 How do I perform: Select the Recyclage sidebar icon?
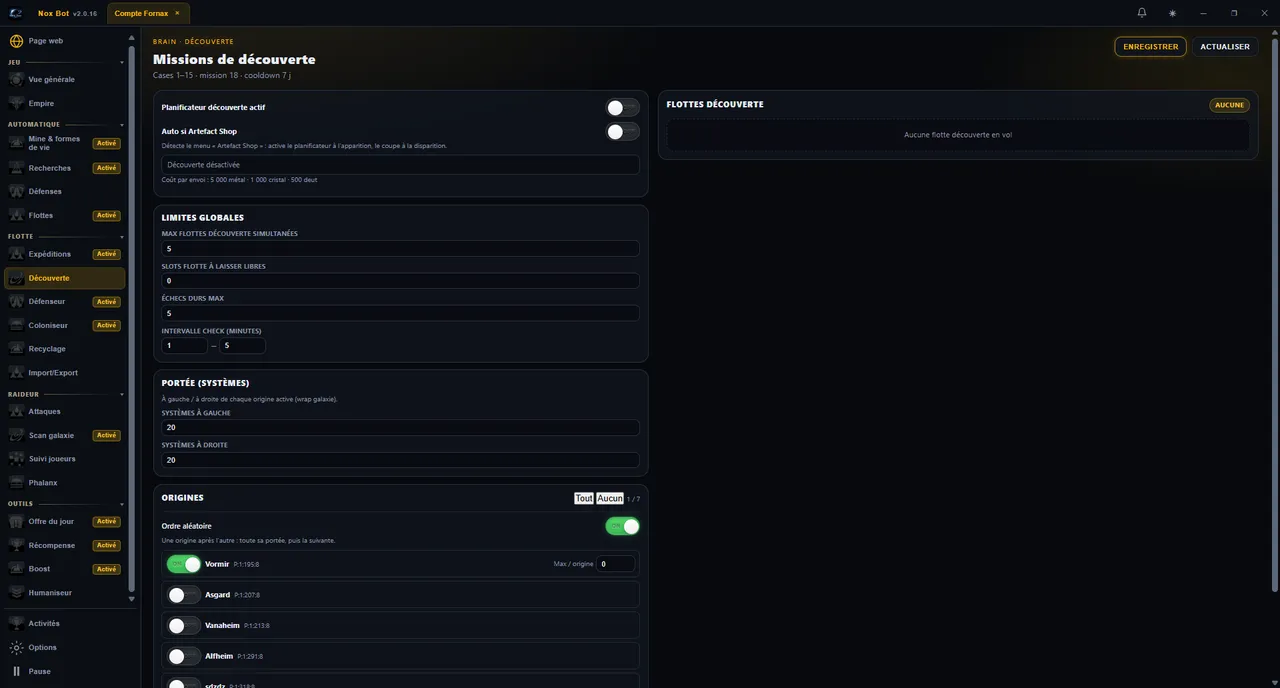[x=16, y=349]
